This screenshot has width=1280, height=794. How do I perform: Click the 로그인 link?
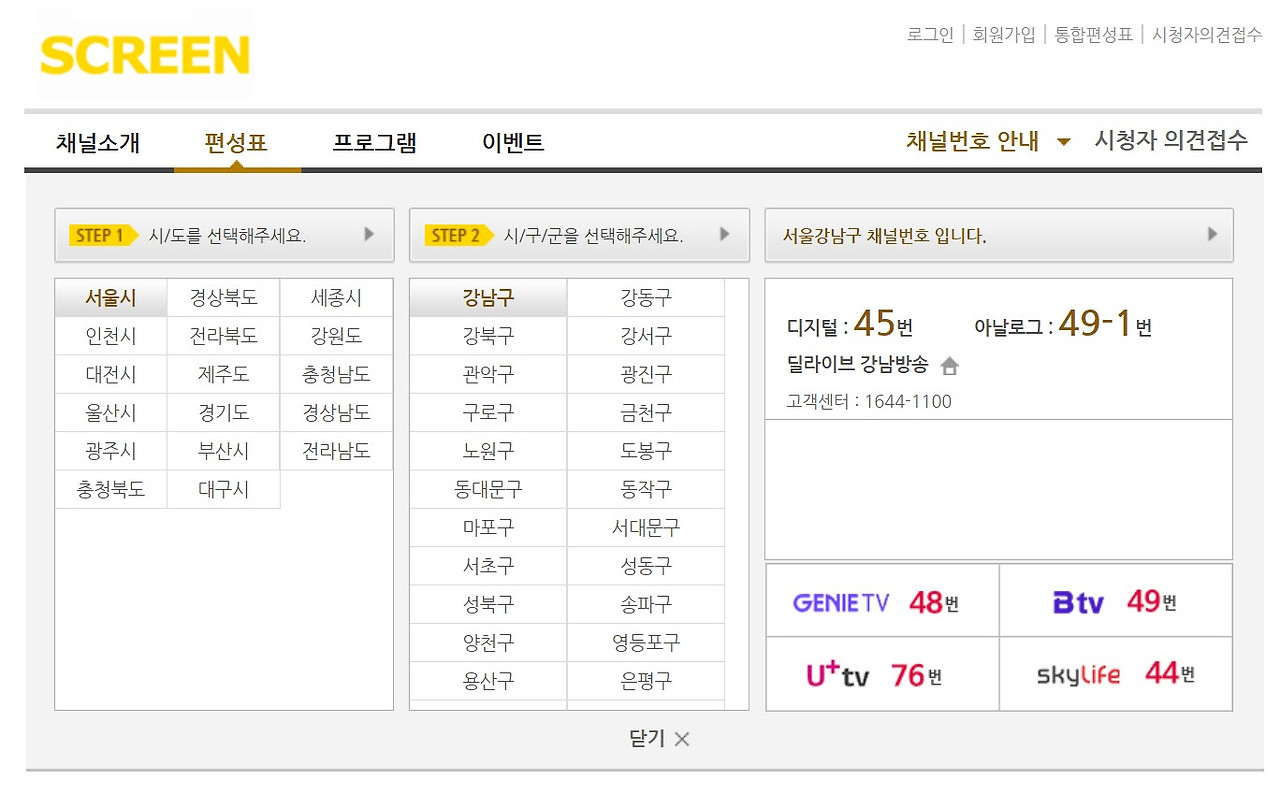(930, 34)
